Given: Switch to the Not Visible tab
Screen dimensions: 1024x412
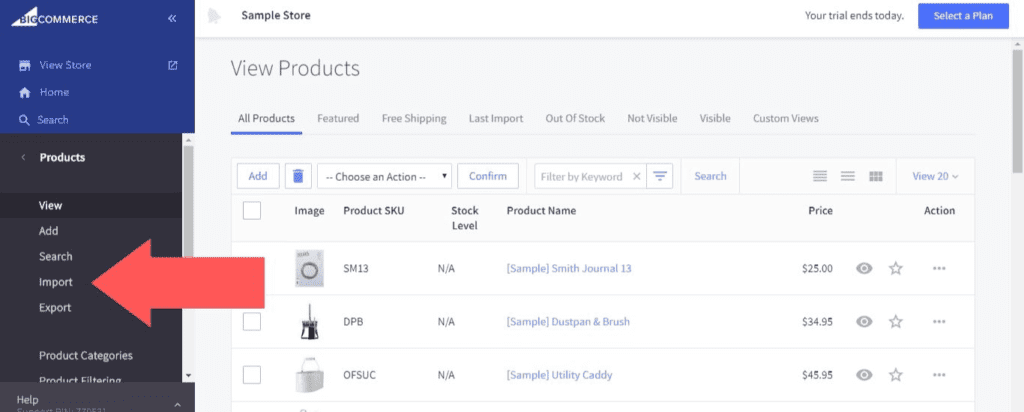Looking at the screenshot, I should click(x=652, y=119).
